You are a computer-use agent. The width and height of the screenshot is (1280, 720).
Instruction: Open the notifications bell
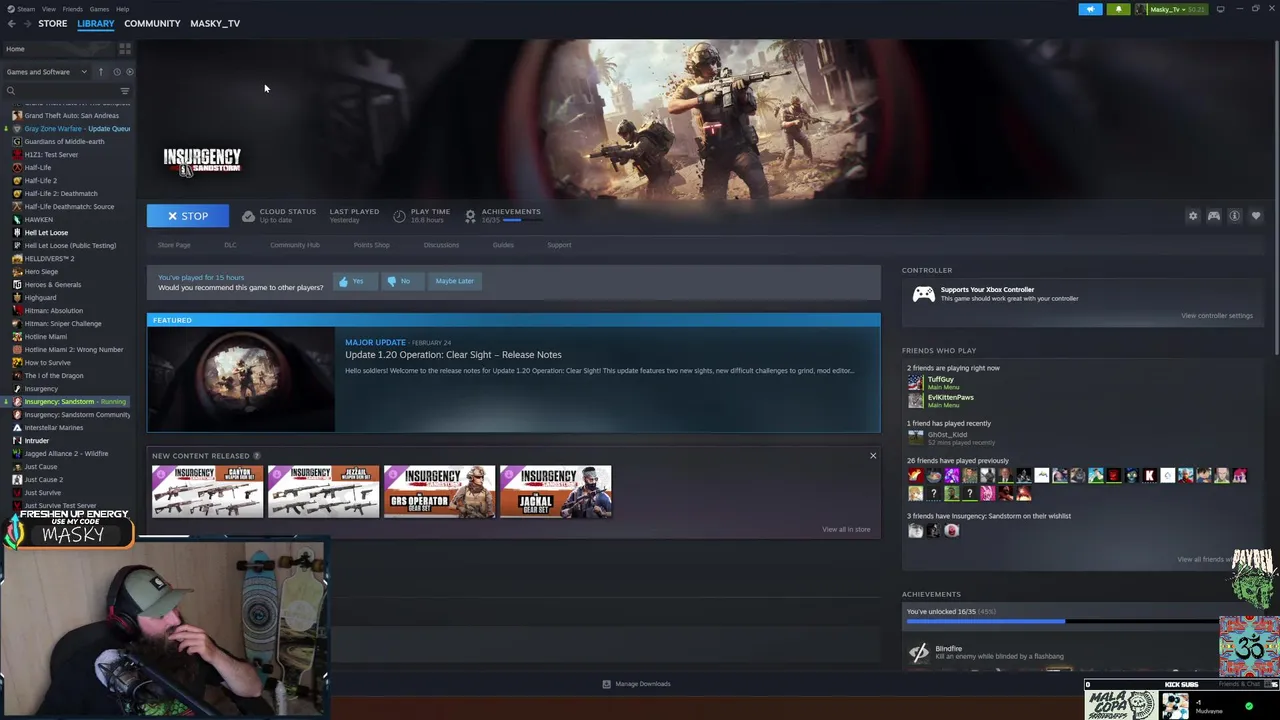1118,9
